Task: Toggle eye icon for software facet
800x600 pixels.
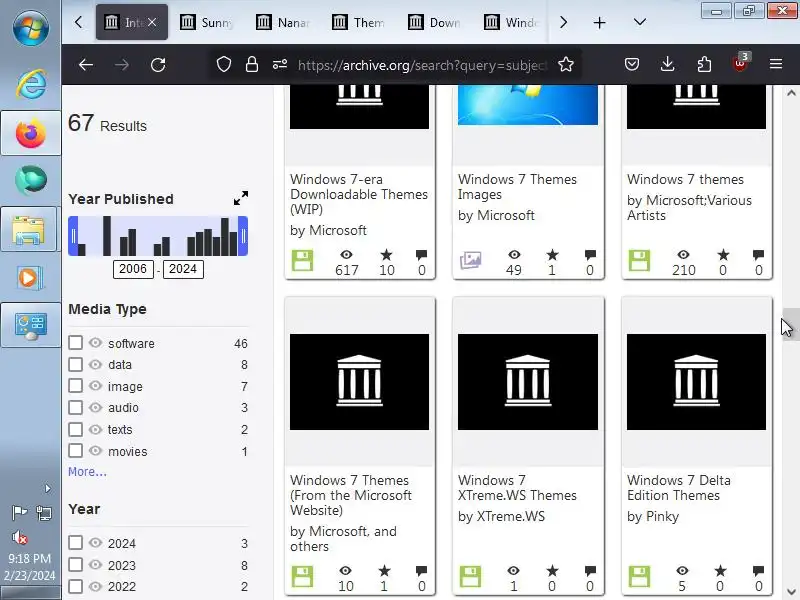Action: (95, 342)
